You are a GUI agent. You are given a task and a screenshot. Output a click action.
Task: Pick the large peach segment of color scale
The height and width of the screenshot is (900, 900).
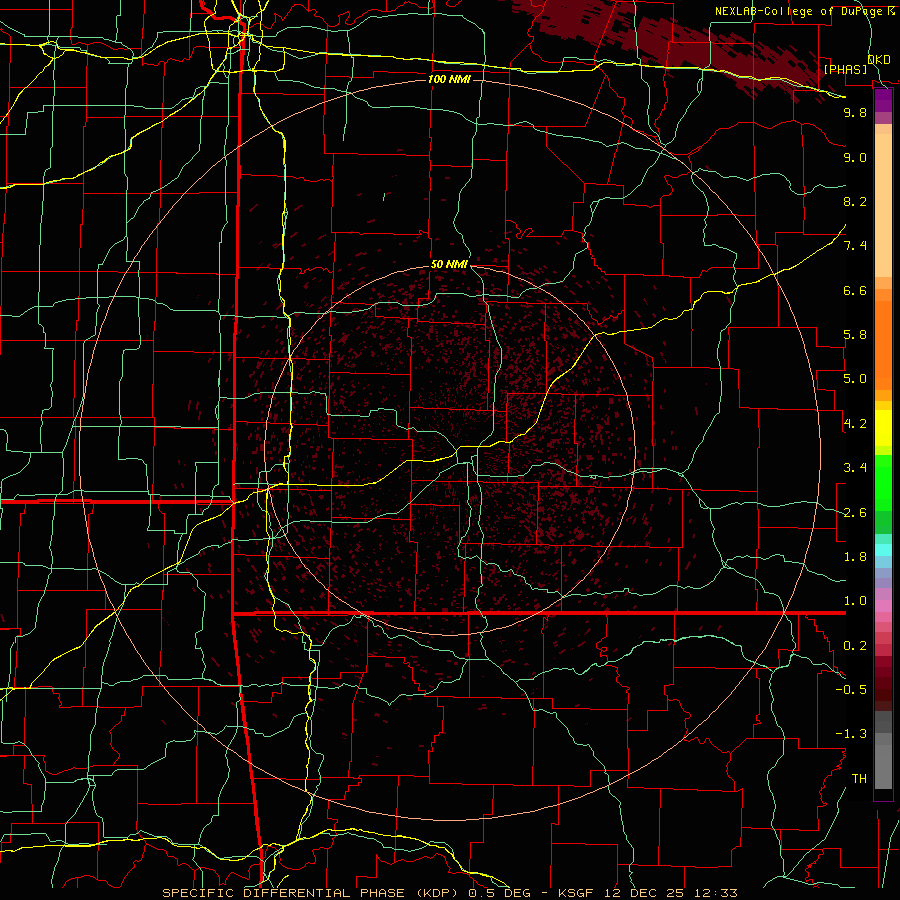click(x=883, y=205)
